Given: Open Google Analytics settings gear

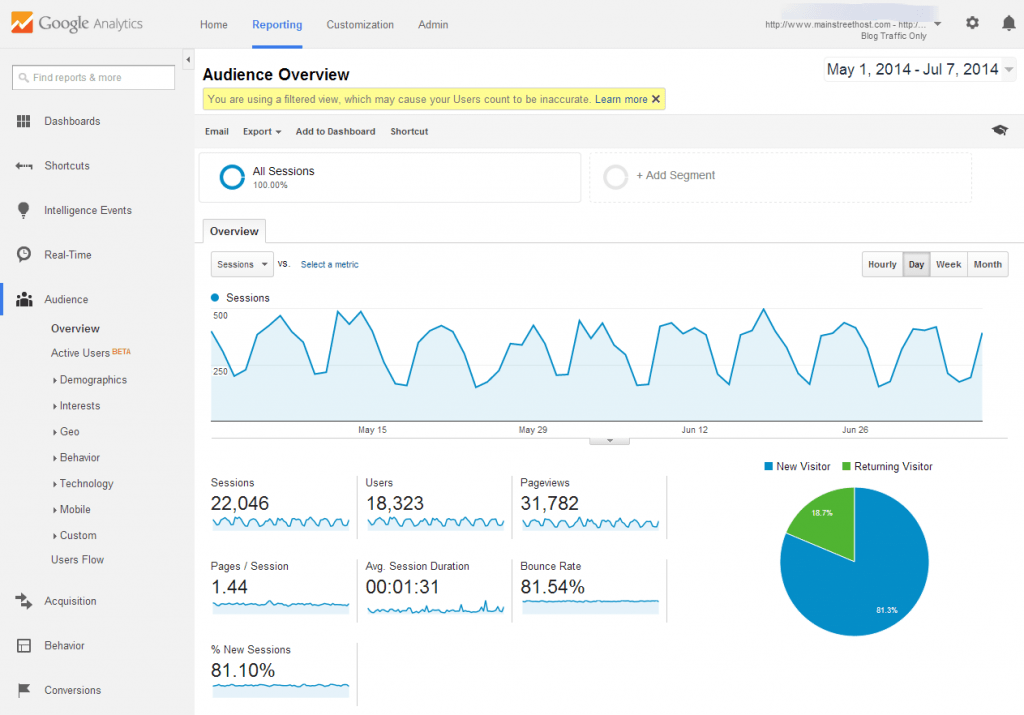Looking at the screenshot, I should (971, 22).
